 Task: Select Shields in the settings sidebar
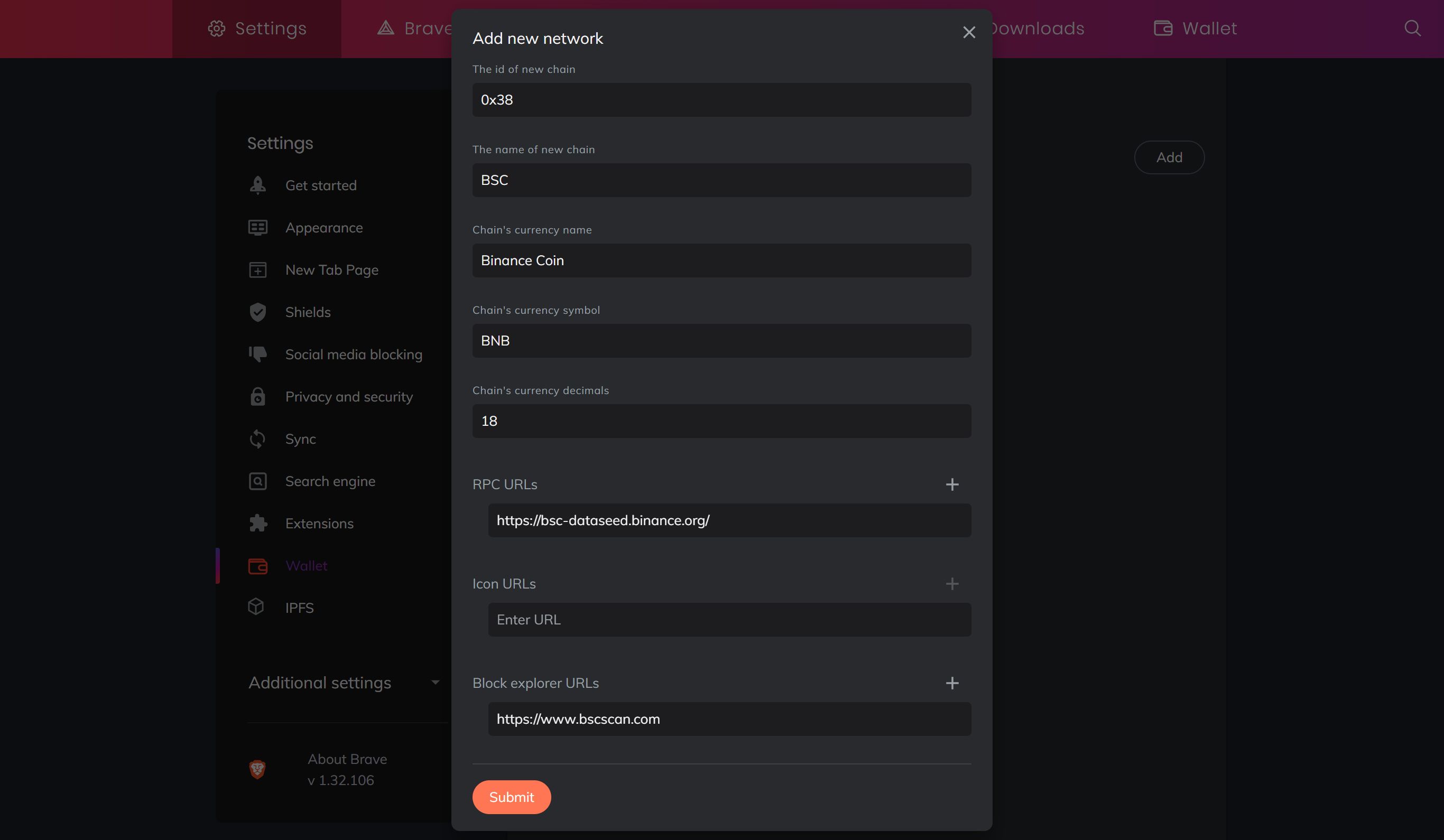(308, 312)
